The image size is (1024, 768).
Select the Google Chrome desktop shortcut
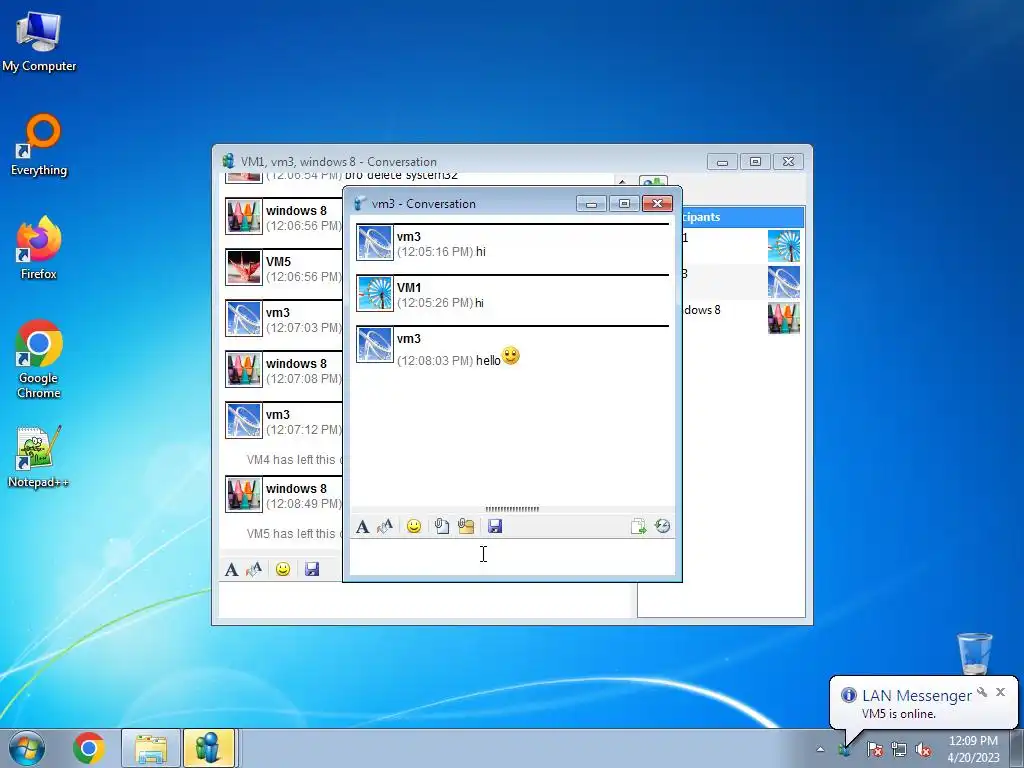[x=39, y=359]
